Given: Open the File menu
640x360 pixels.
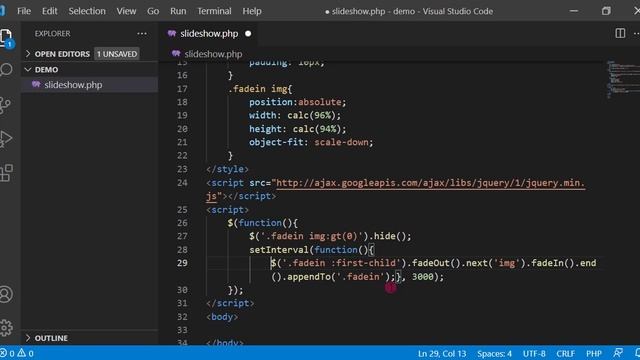Looking at the screenshot, I should point(24,11).
